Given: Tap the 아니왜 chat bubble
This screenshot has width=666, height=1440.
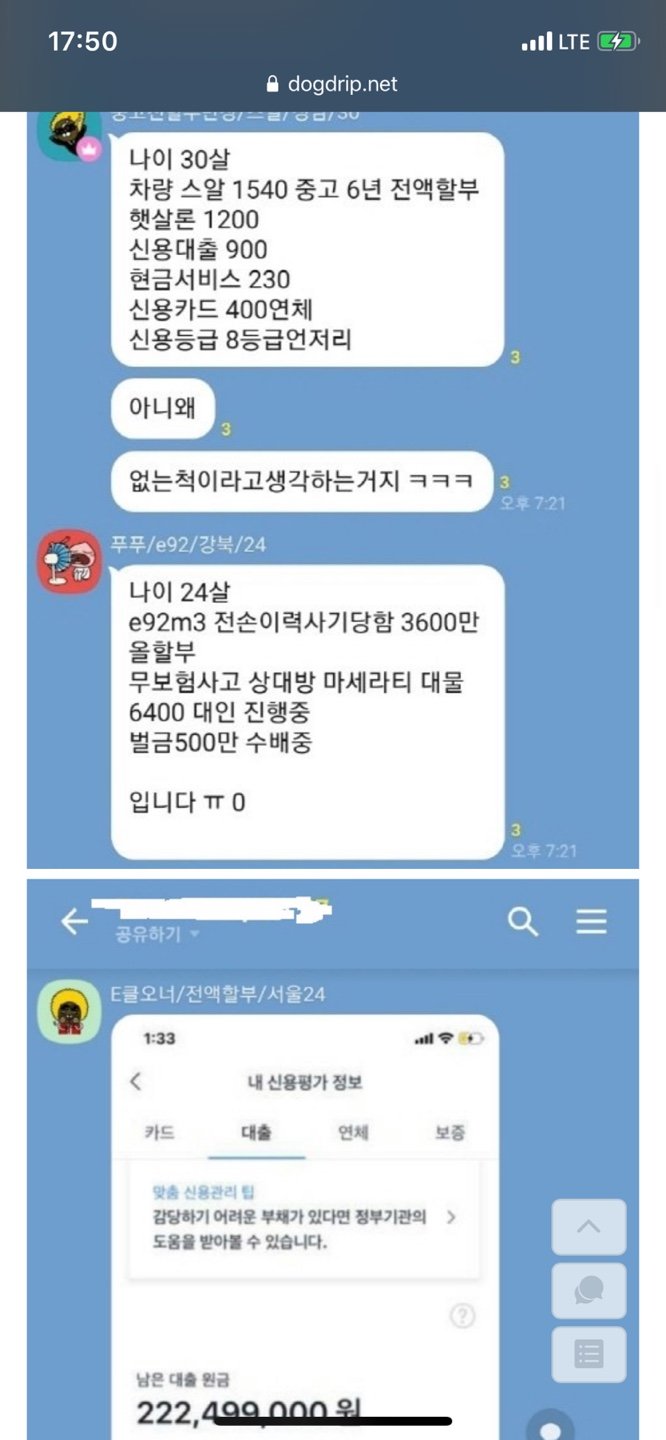Looking at the screenshot, I should coord(163,408).
